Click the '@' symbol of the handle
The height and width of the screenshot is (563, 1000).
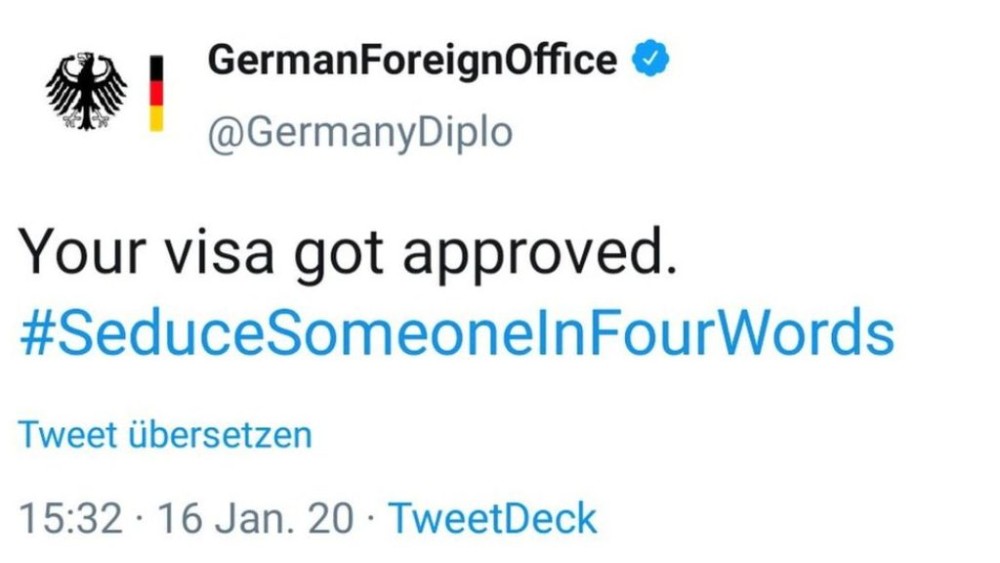223,135
